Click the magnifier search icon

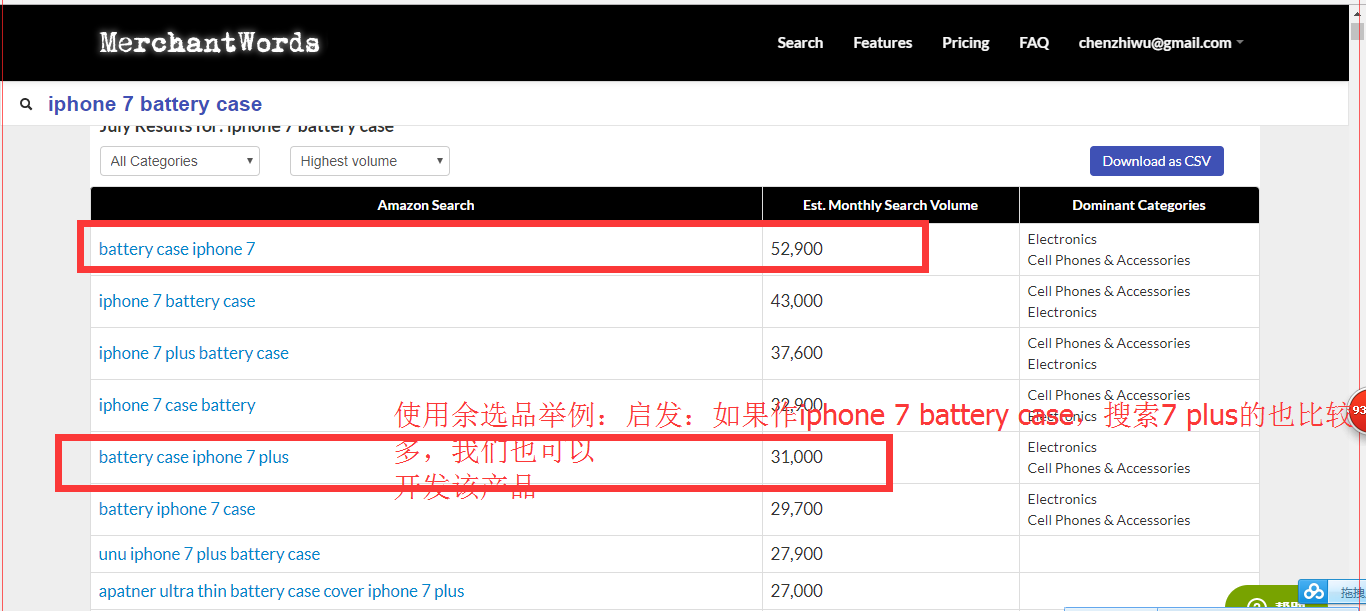click(x=27, y=104)
